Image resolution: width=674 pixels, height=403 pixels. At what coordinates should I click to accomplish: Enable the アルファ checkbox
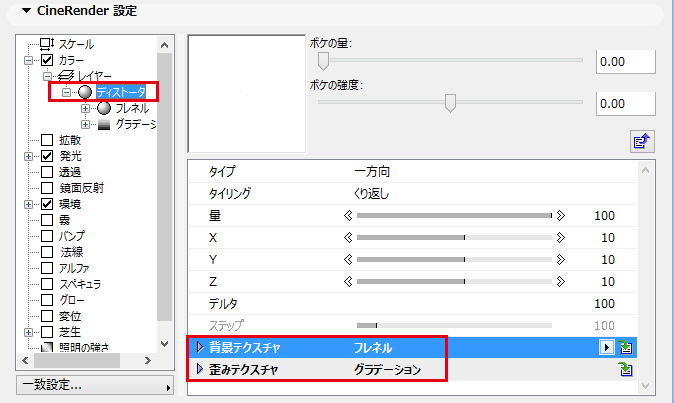(47, 268)
